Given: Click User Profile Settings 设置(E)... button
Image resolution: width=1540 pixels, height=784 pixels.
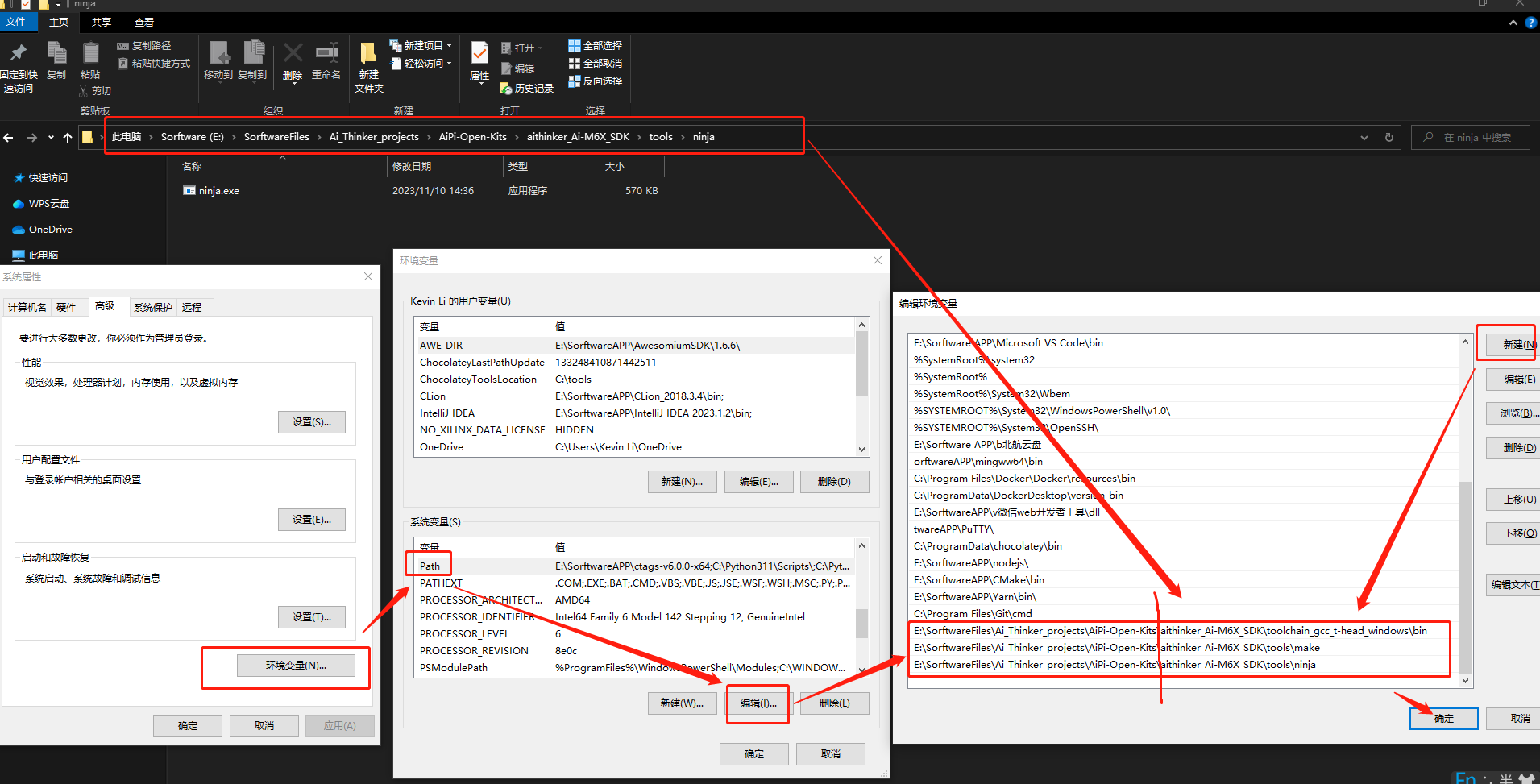Looking at the screenshot, I should pyautogui.click(x=312, y=520).
